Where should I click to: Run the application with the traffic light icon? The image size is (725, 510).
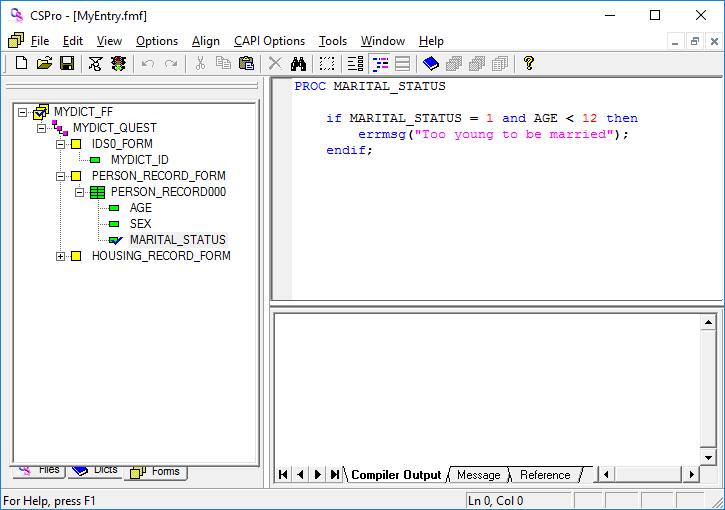[x=118, y=63]
